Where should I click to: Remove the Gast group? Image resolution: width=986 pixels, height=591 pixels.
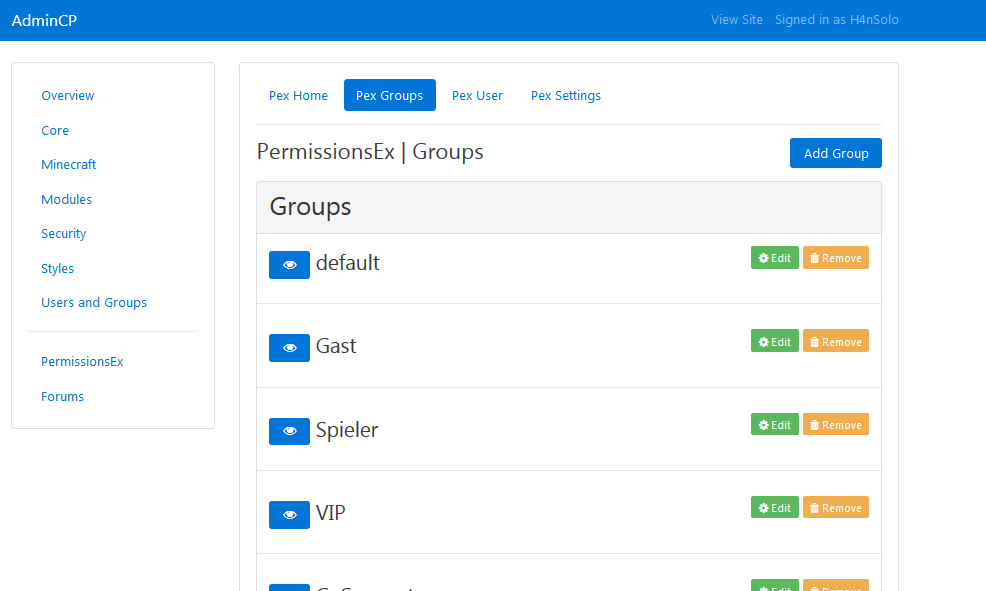(x=835, y=342)
